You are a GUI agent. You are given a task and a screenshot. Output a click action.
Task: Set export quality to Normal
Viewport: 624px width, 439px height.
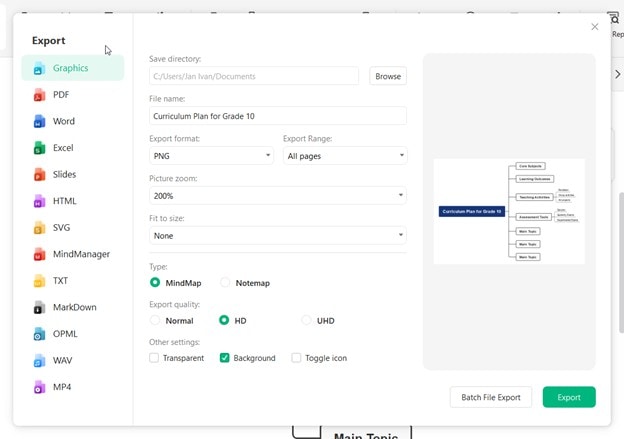(155, 320)
